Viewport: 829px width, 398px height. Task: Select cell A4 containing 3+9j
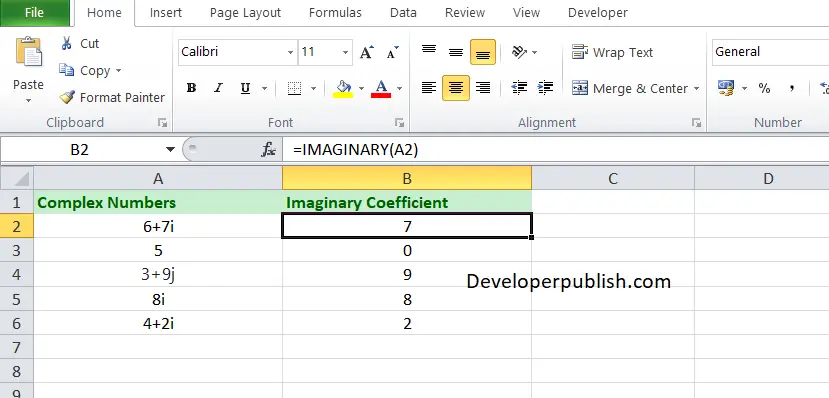158,275
